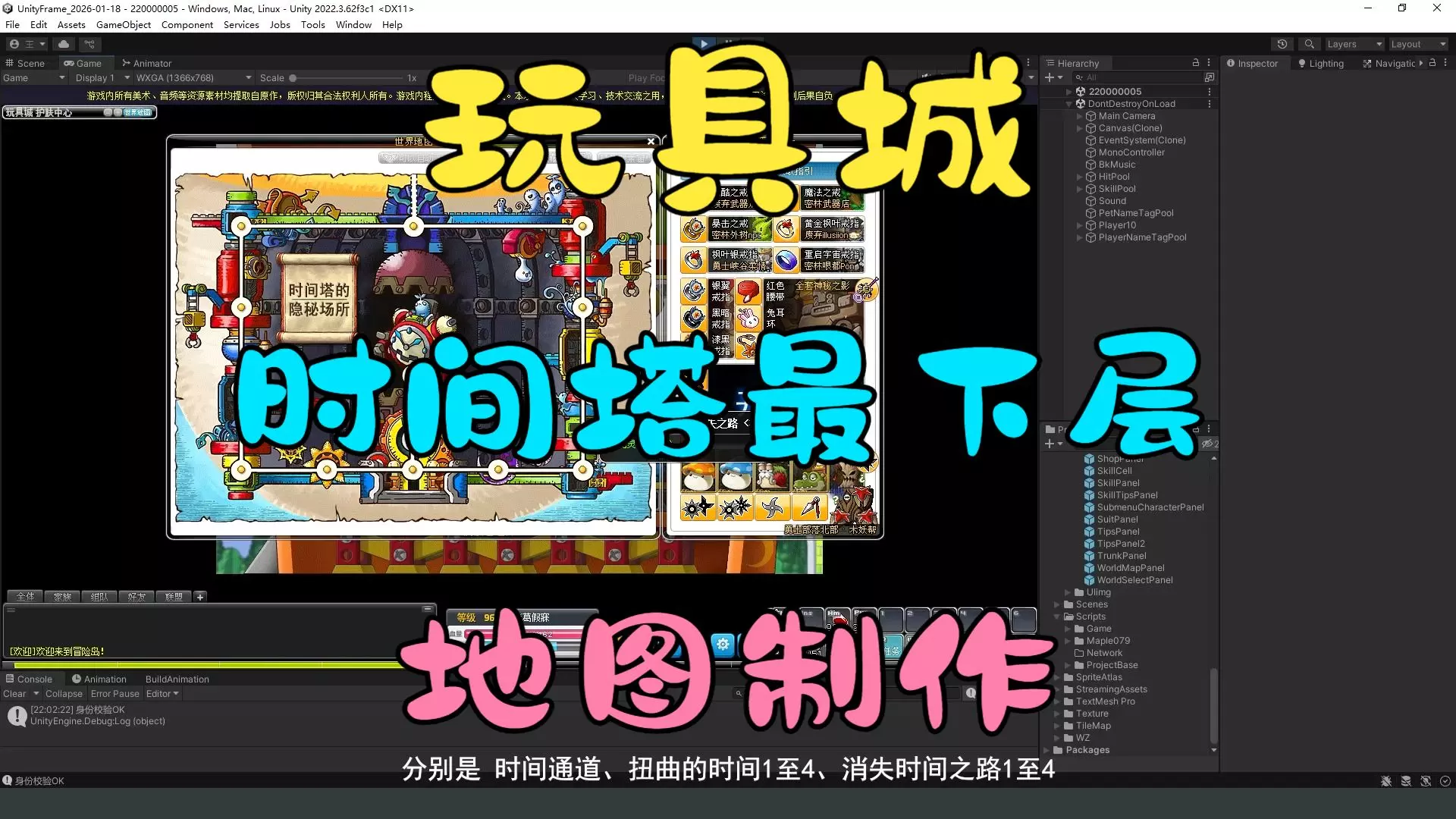The height and width of the screenshot is (819, 1456).
Task: Open the Unity cloud services icon
Action: pos(64,44)
